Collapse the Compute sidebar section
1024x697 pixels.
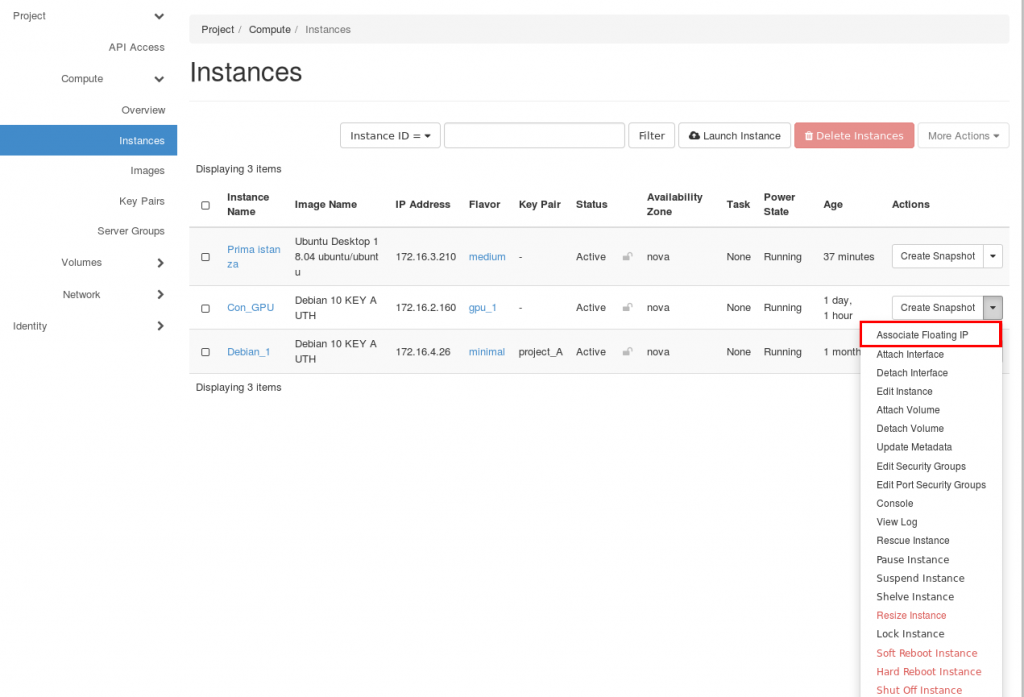click(x=159, y=79)
